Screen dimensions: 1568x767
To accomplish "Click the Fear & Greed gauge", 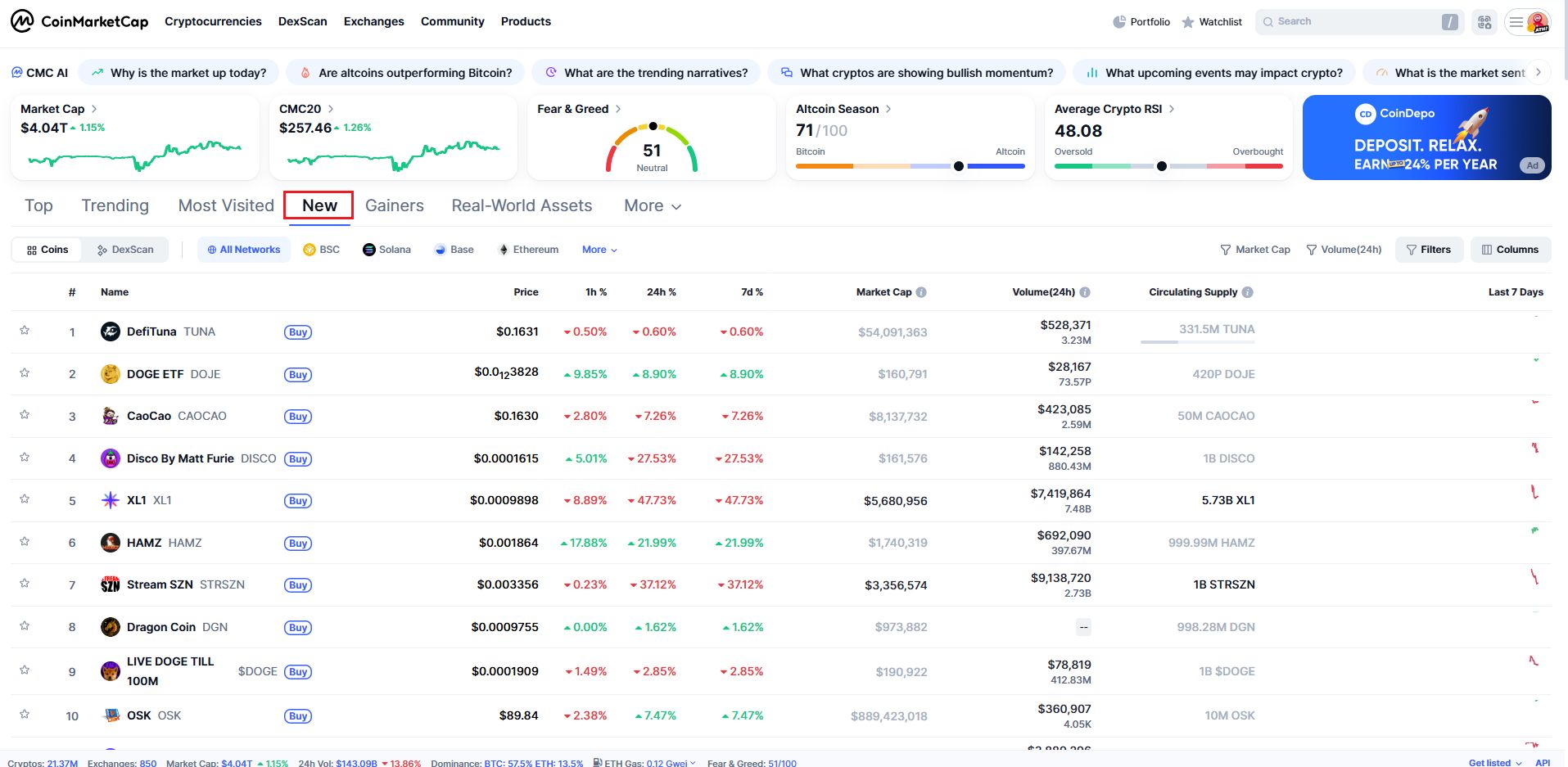I will [x=652, y=147].
